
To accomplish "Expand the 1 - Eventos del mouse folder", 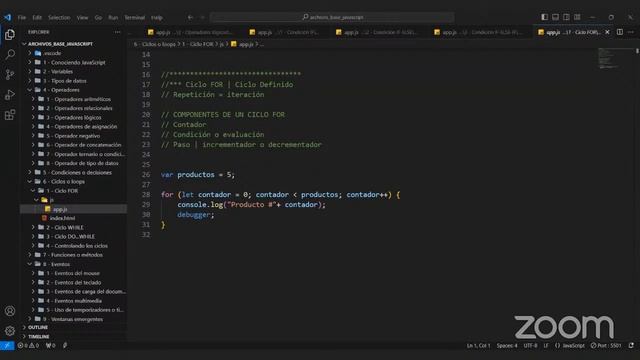I will click(73, 273).
